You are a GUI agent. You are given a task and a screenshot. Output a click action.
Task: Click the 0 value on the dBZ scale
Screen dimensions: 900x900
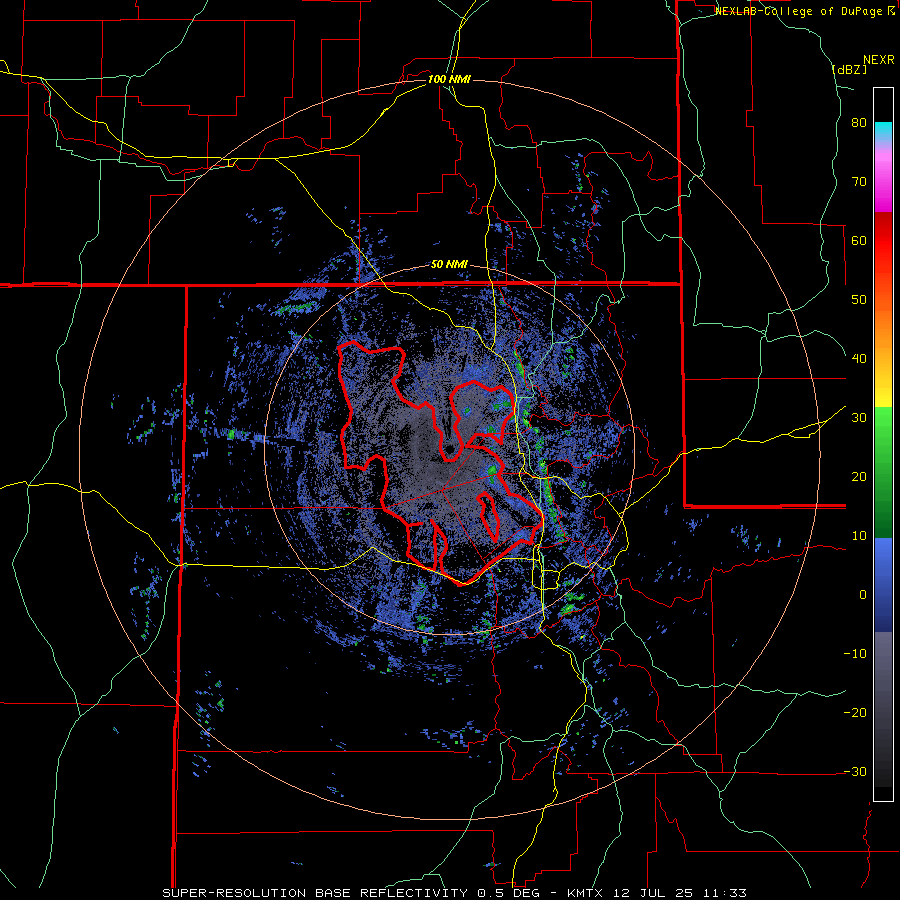(863, 595)
